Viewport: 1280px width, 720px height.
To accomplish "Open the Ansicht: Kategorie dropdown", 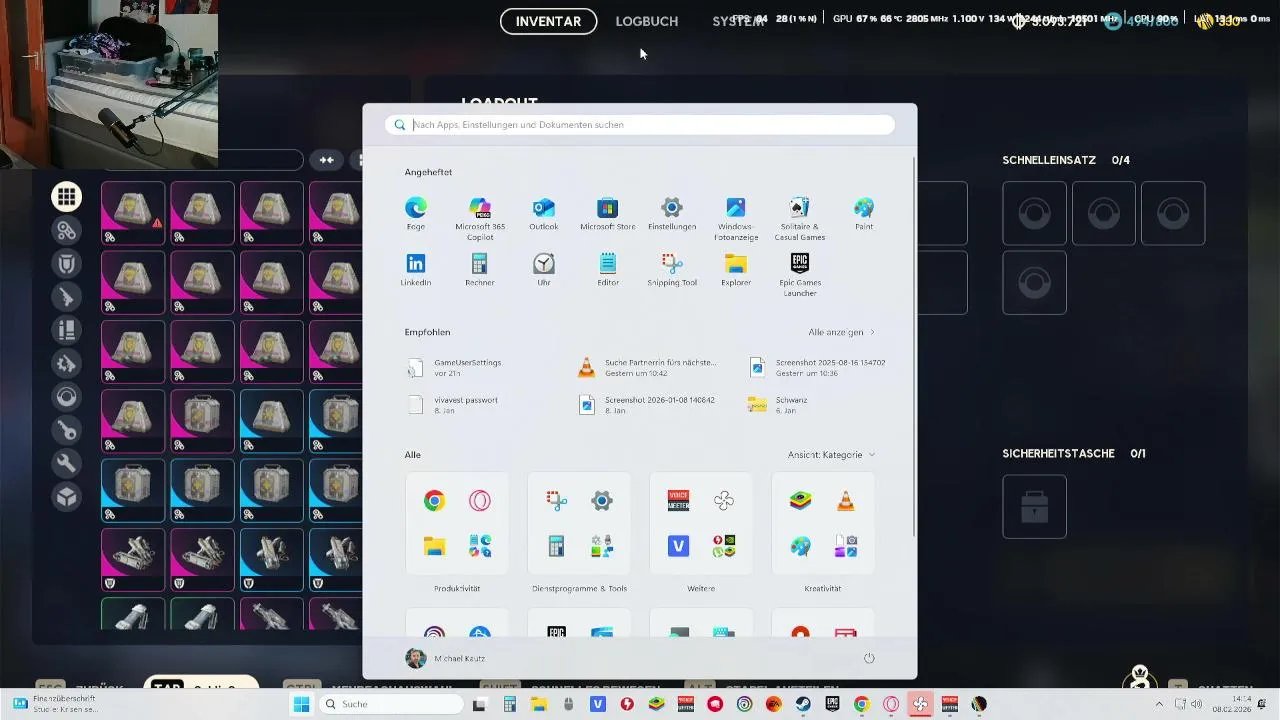I will click(831, 455).
